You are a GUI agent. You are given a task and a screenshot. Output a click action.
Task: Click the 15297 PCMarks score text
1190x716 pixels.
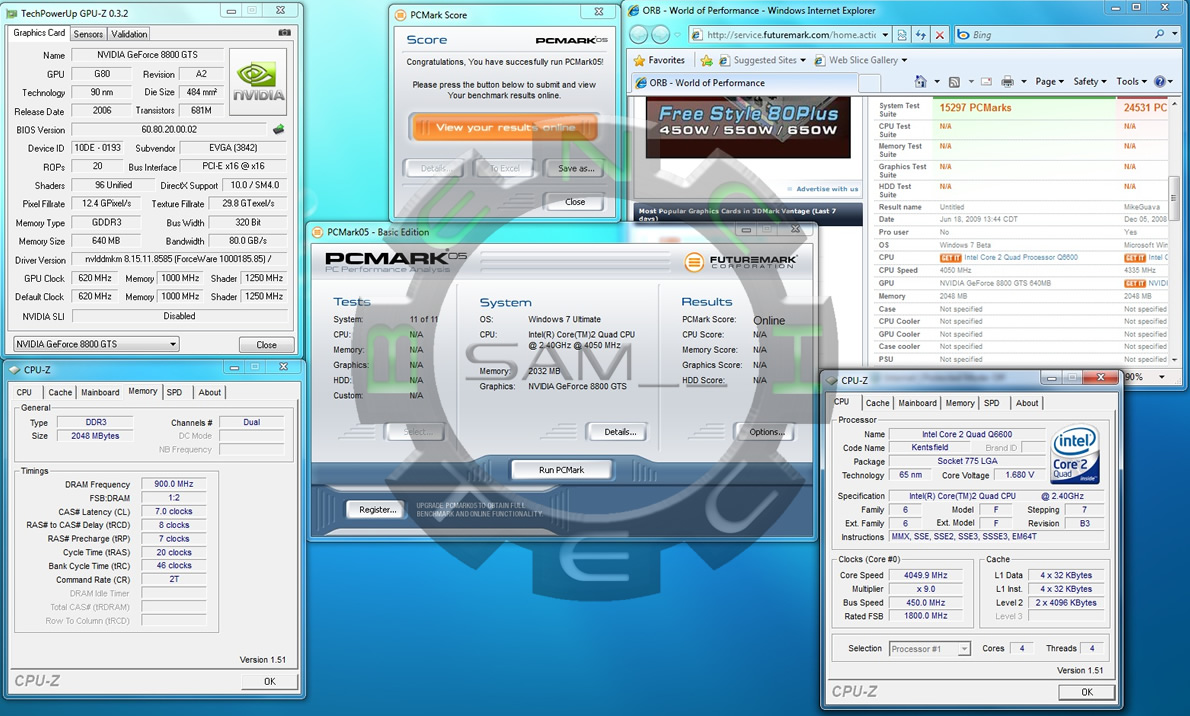pos(975,108)
